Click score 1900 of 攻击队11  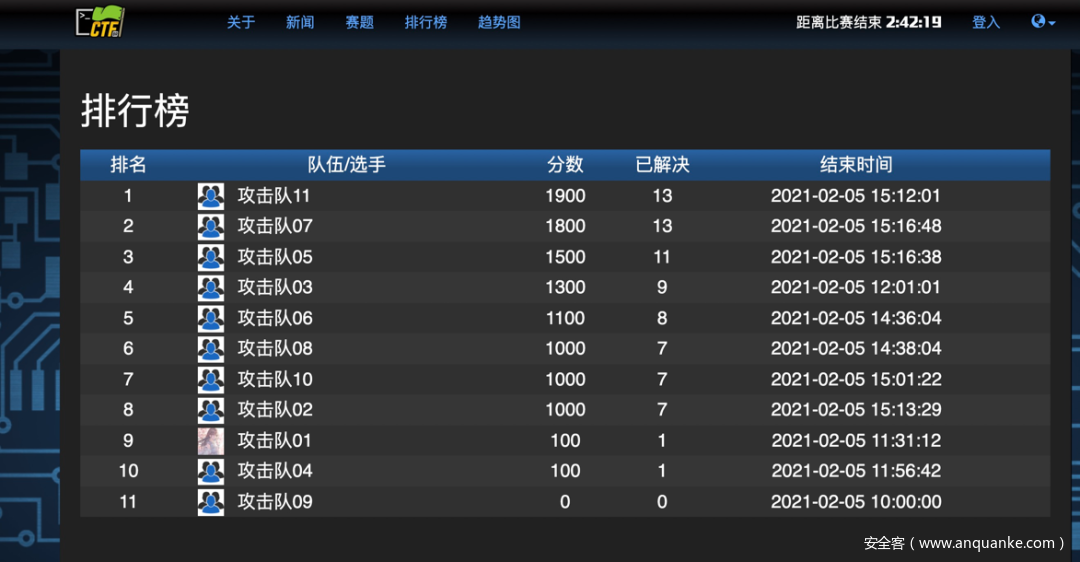point(565,196)
